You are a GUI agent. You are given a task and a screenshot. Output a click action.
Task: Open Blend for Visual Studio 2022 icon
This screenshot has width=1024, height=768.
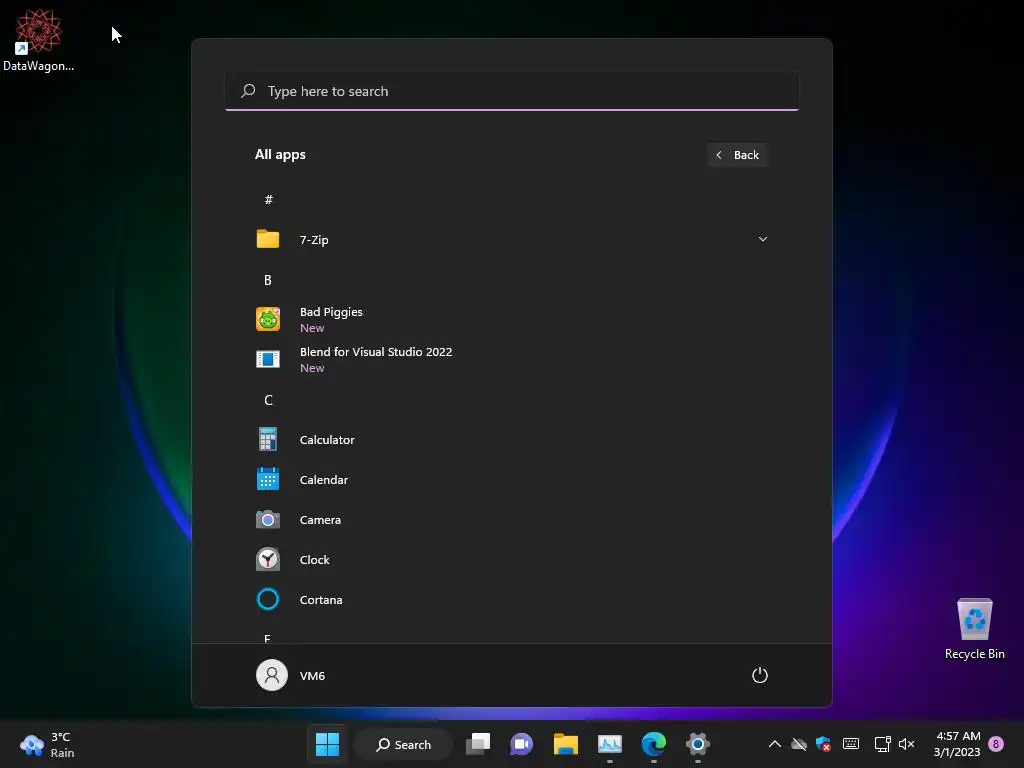click(268, 359)
